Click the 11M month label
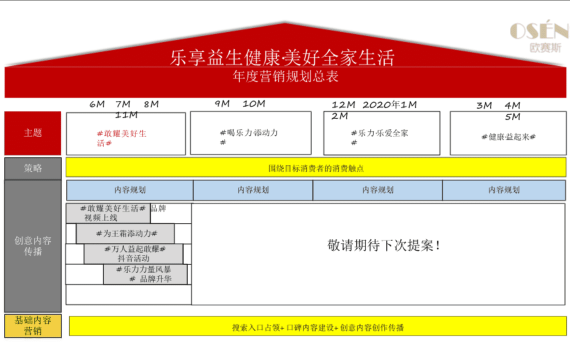The image size is (570, 360). 126,115
